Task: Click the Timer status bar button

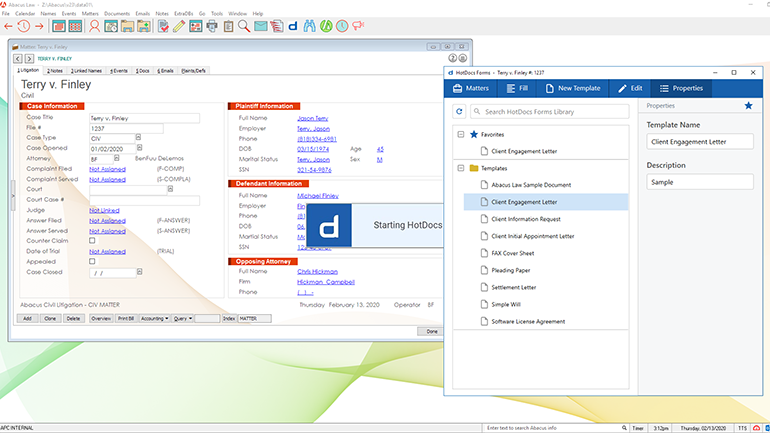Action: coord(638,428)
